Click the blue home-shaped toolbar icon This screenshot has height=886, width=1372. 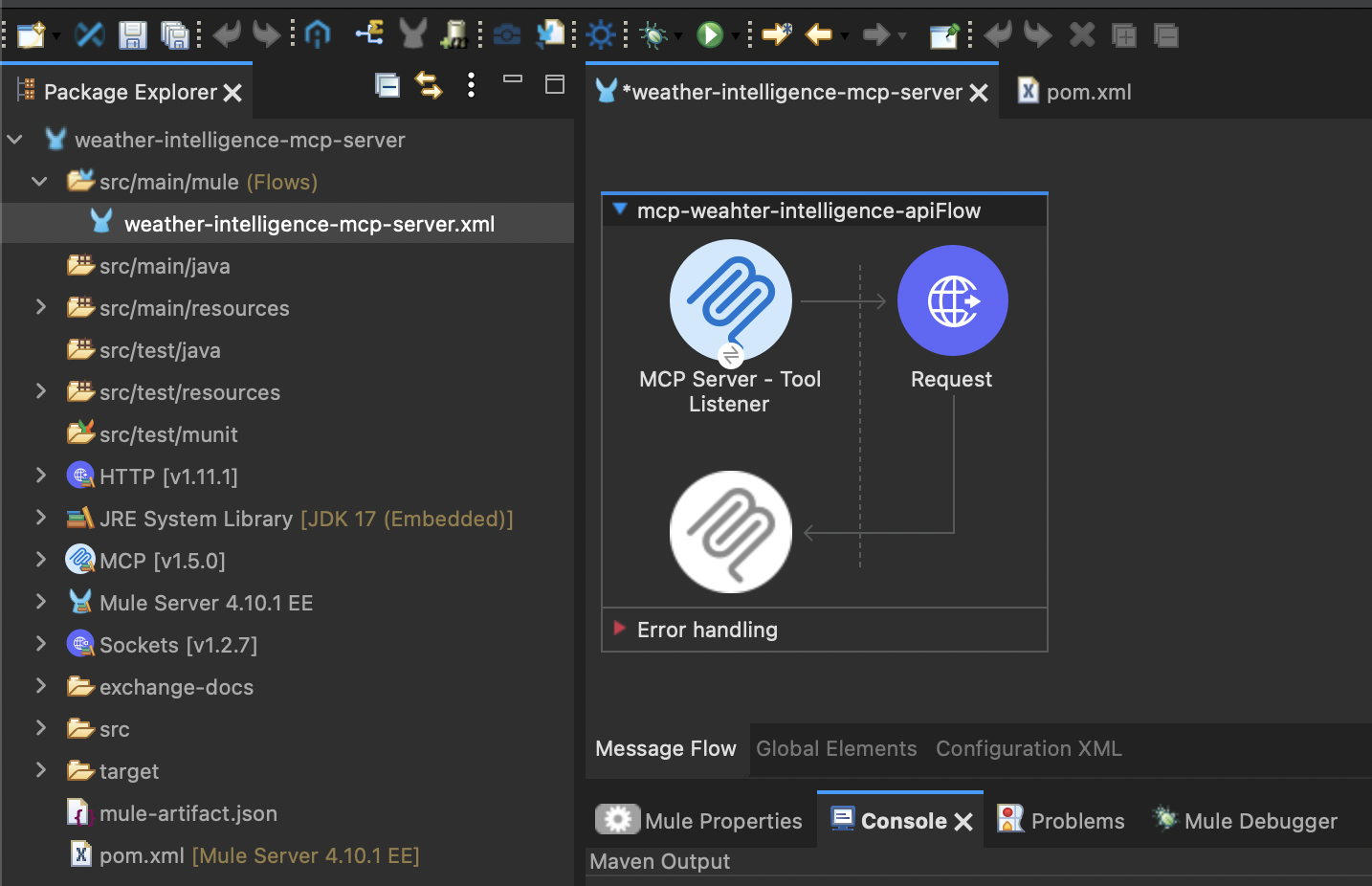[318, 35]
